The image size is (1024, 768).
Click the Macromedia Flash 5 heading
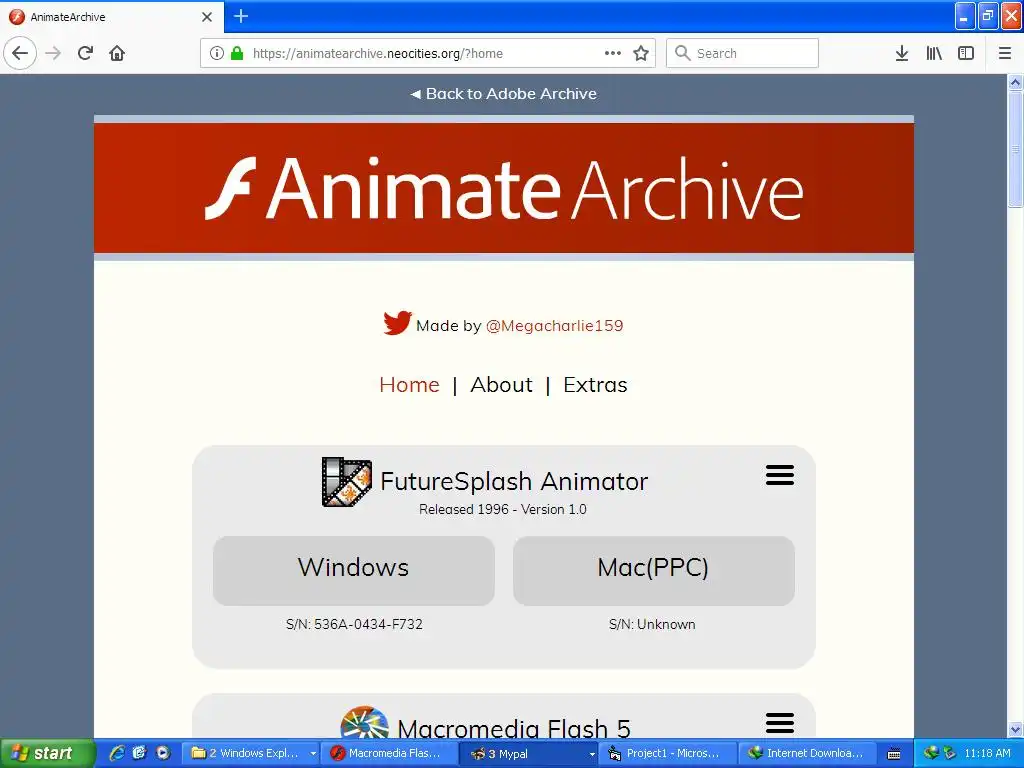tap(514, 728)
